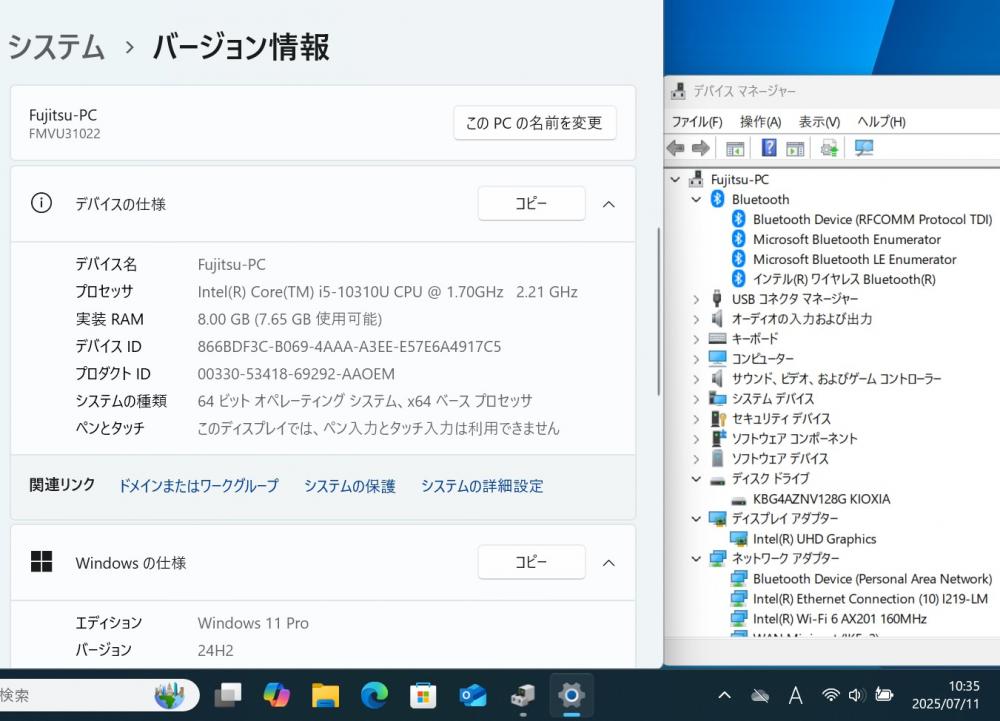Click the Bluetooth Device (RFCOMM Protocol TDI) icon
The width and height of the screenshot is (1000, 721).
[x=739, y=219]
